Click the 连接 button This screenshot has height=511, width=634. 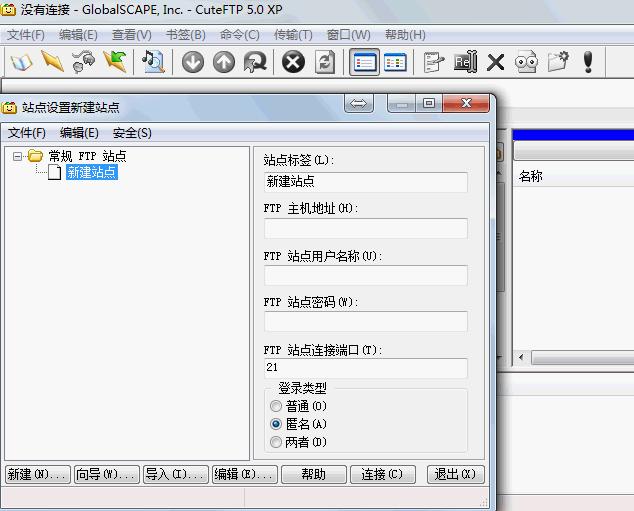382,474
